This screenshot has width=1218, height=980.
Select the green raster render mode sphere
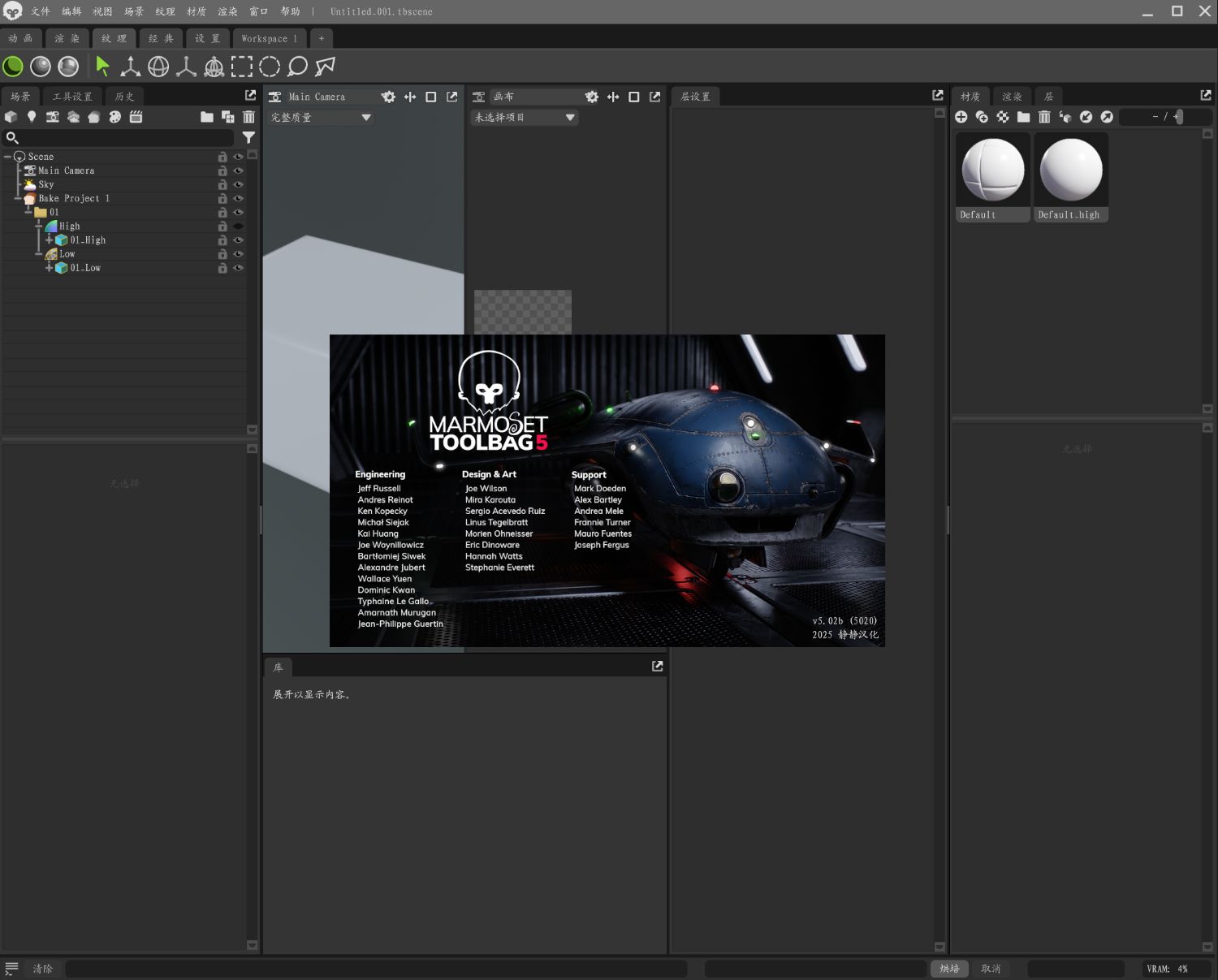(x=13, y=67)
